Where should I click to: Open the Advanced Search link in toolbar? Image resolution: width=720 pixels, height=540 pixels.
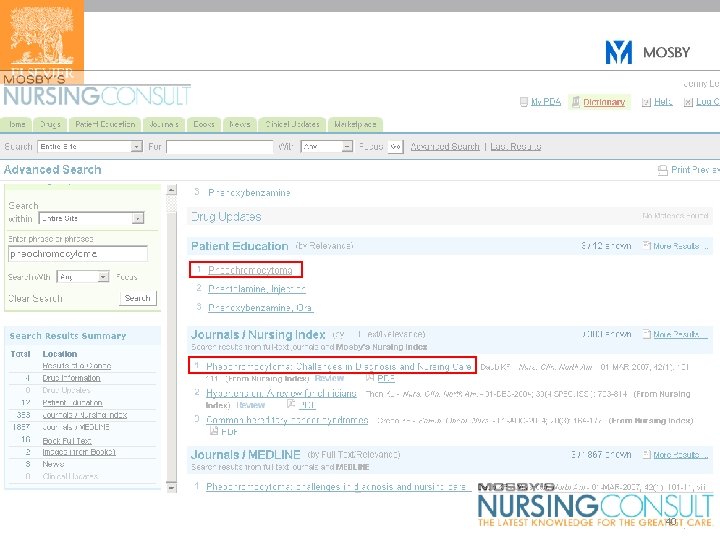point(445,146)
